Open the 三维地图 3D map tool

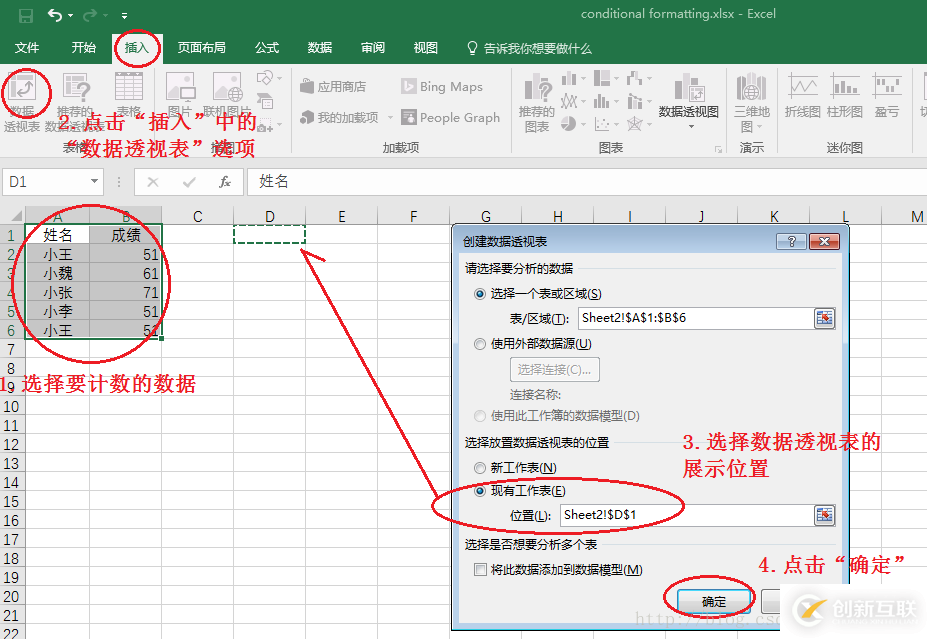(x=751, y=103)
